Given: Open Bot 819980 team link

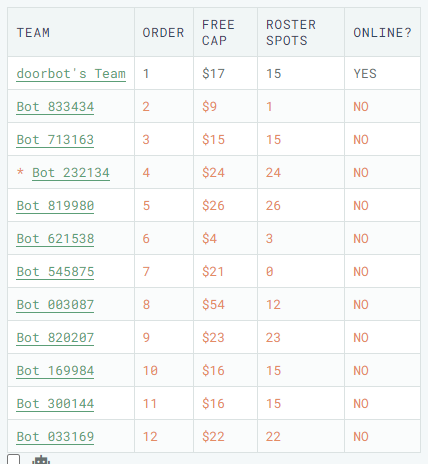Looking at the screenshot, I should pyautogui.click(x=55, y=206).
